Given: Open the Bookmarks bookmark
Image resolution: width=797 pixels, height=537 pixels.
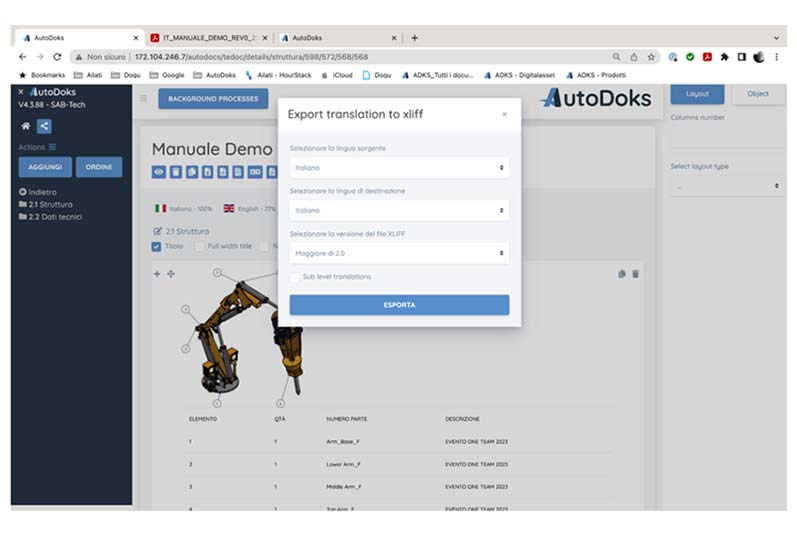Looking at the screenshot, I should 42,75.
